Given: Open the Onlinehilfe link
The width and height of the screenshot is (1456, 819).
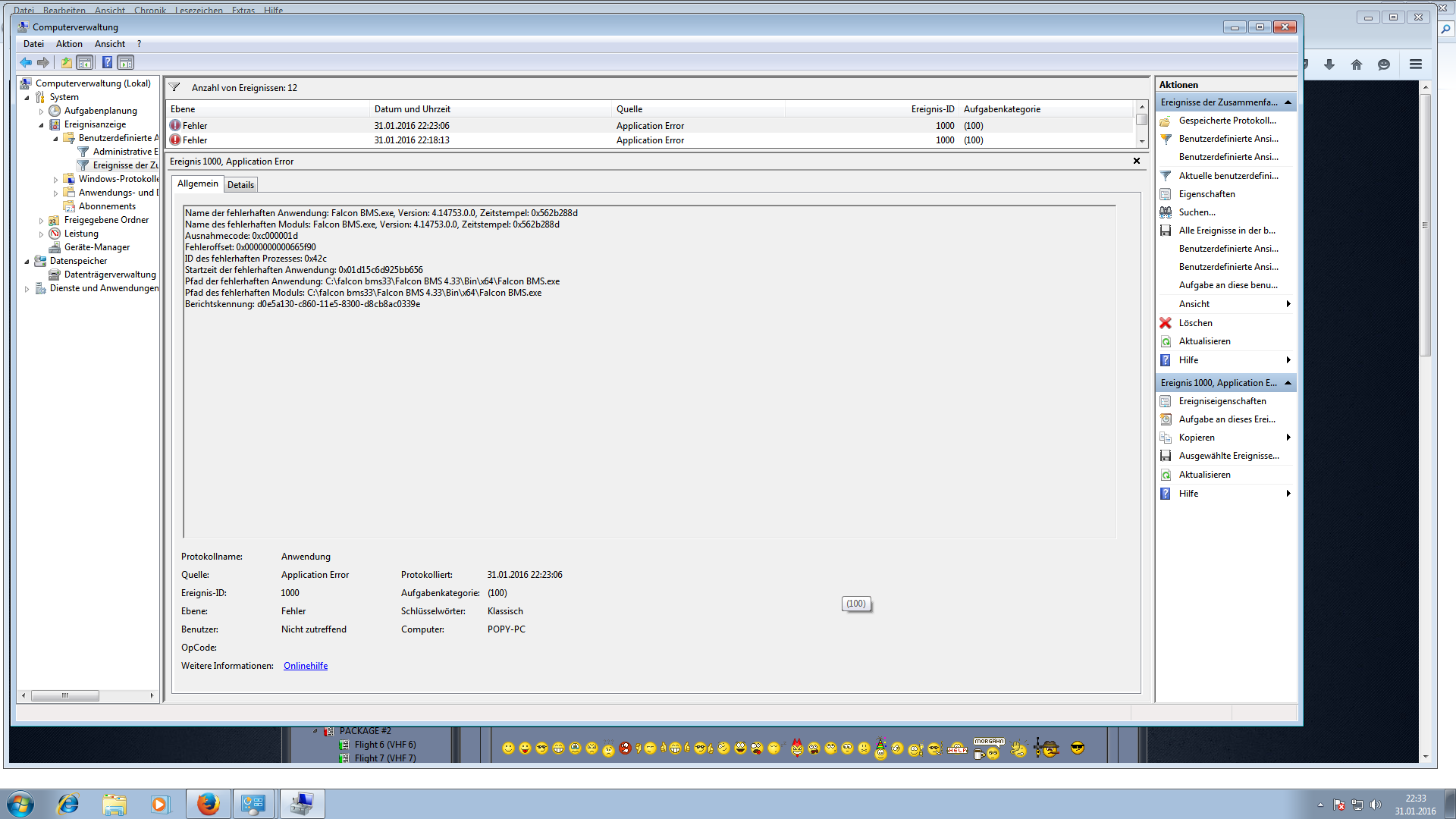Looking at the screenshot, I should tap(306, 666).
